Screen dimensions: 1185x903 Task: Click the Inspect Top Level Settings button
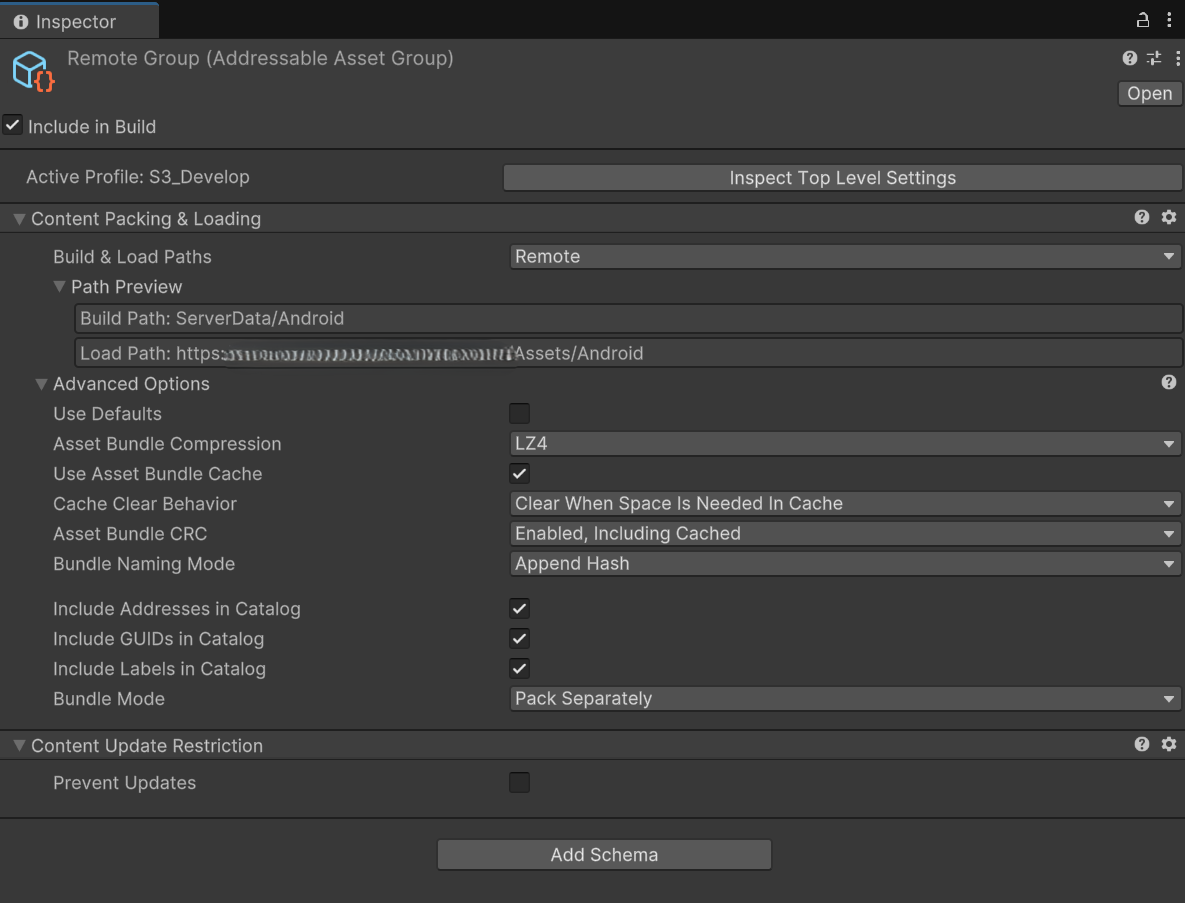(843, 178)
